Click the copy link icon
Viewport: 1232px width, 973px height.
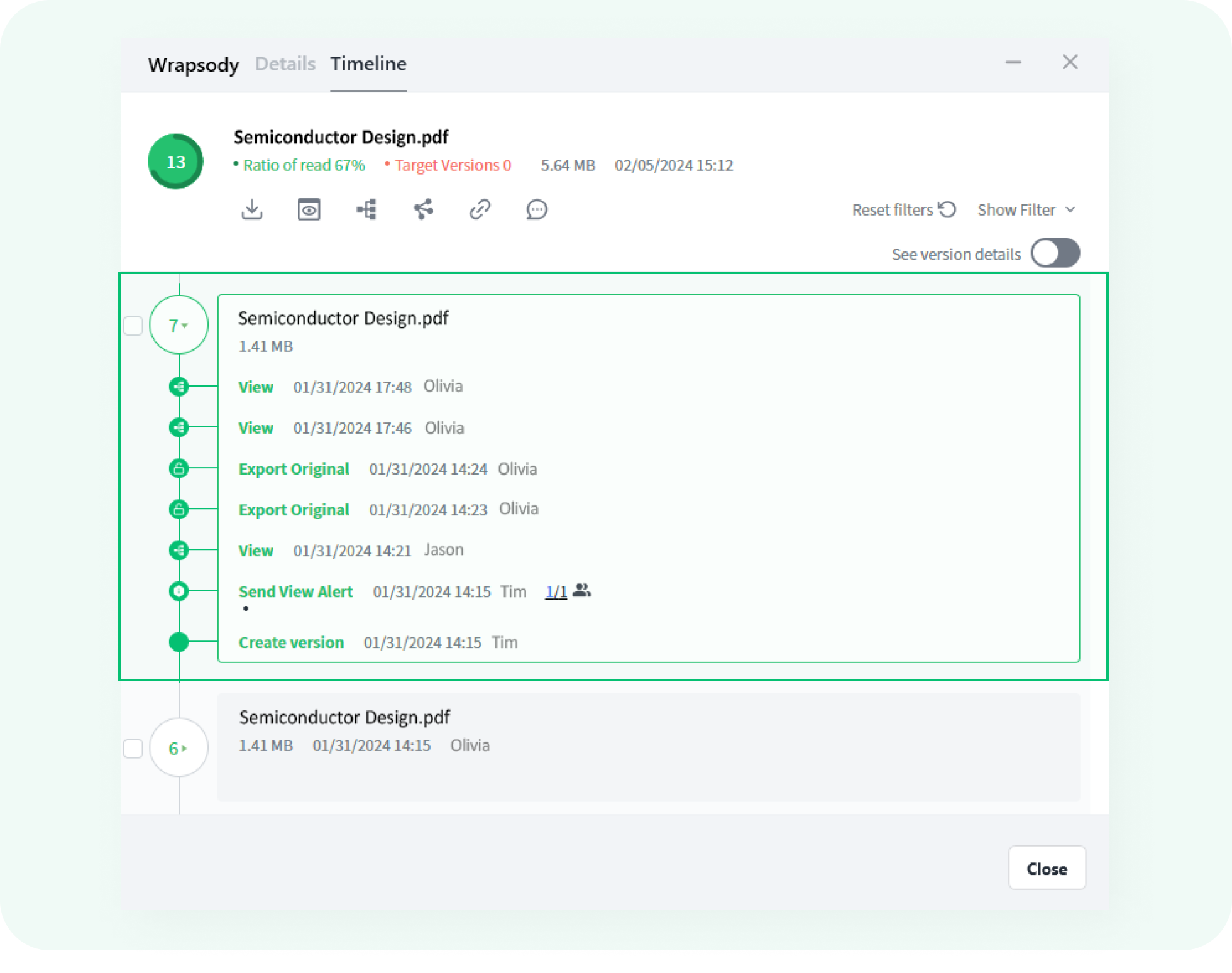pyautogui.click(x=480, y=209)
